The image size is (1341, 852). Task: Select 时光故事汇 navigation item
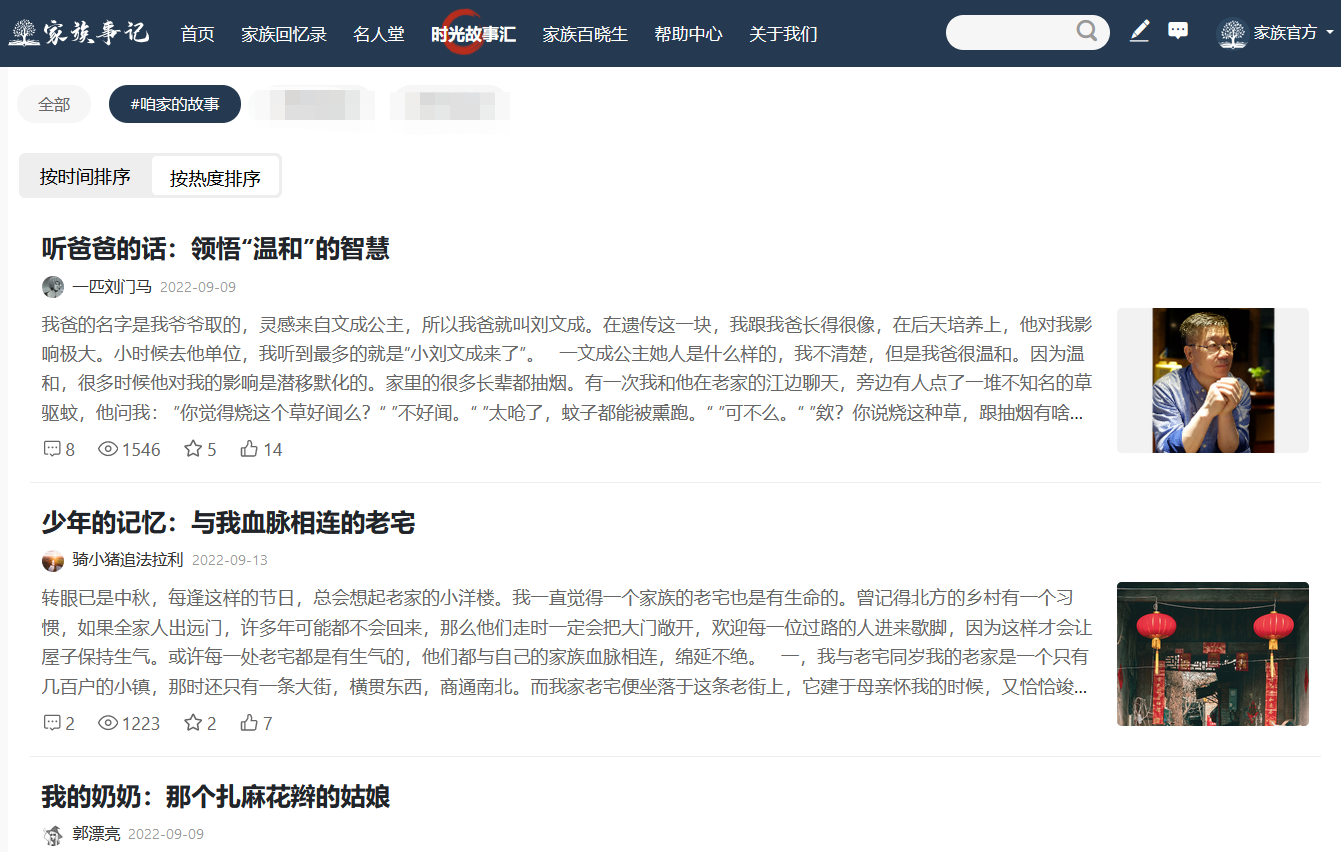[x=474, y=34]
